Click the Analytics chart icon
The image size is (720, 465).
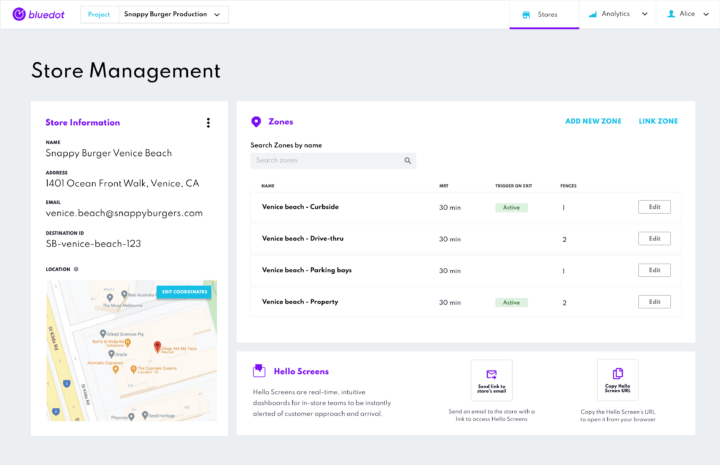pyautogui.click(x=593, y=14)
